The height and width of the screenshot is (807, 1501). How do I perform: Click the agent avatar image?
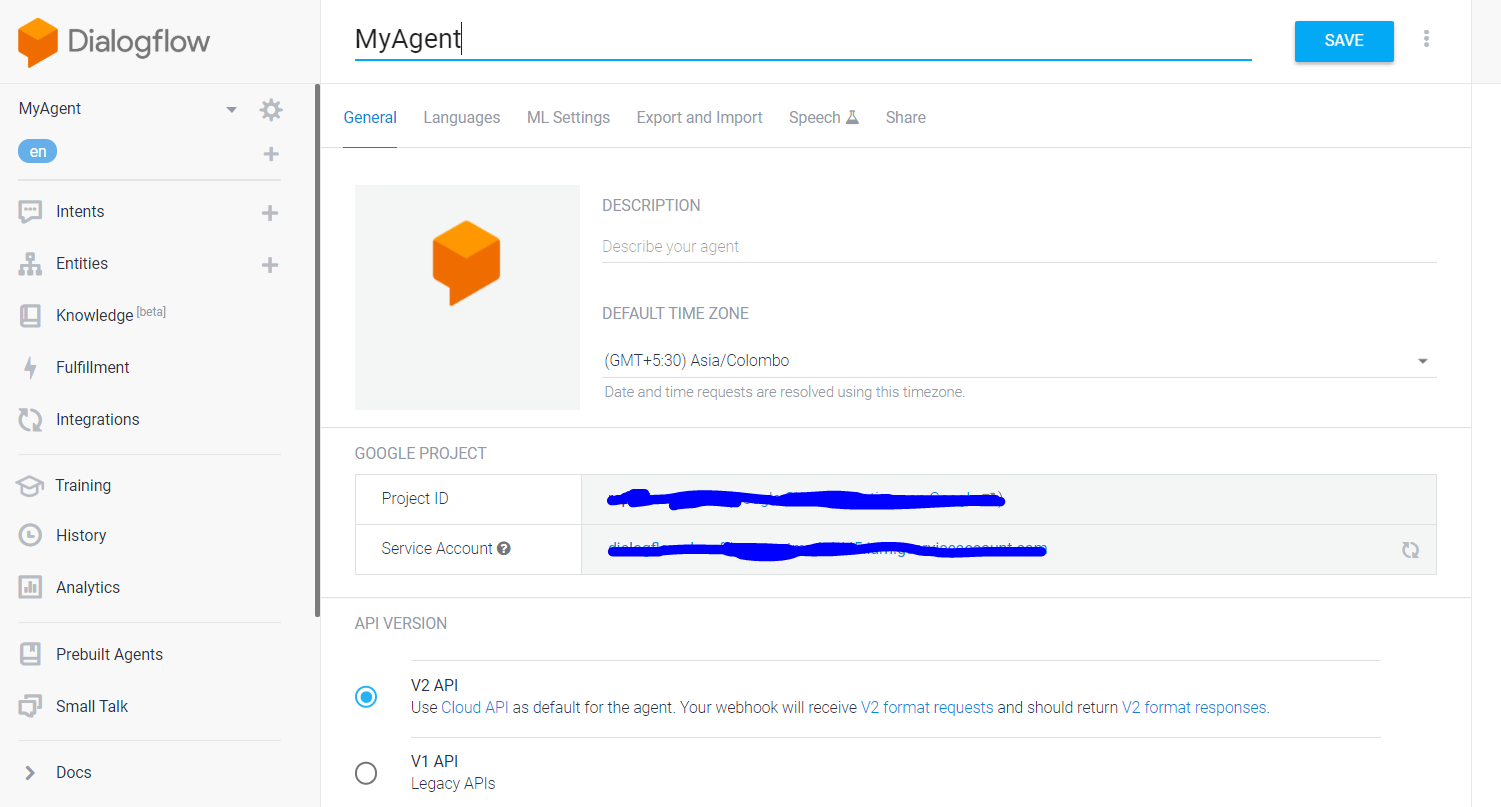click(467, 297)
